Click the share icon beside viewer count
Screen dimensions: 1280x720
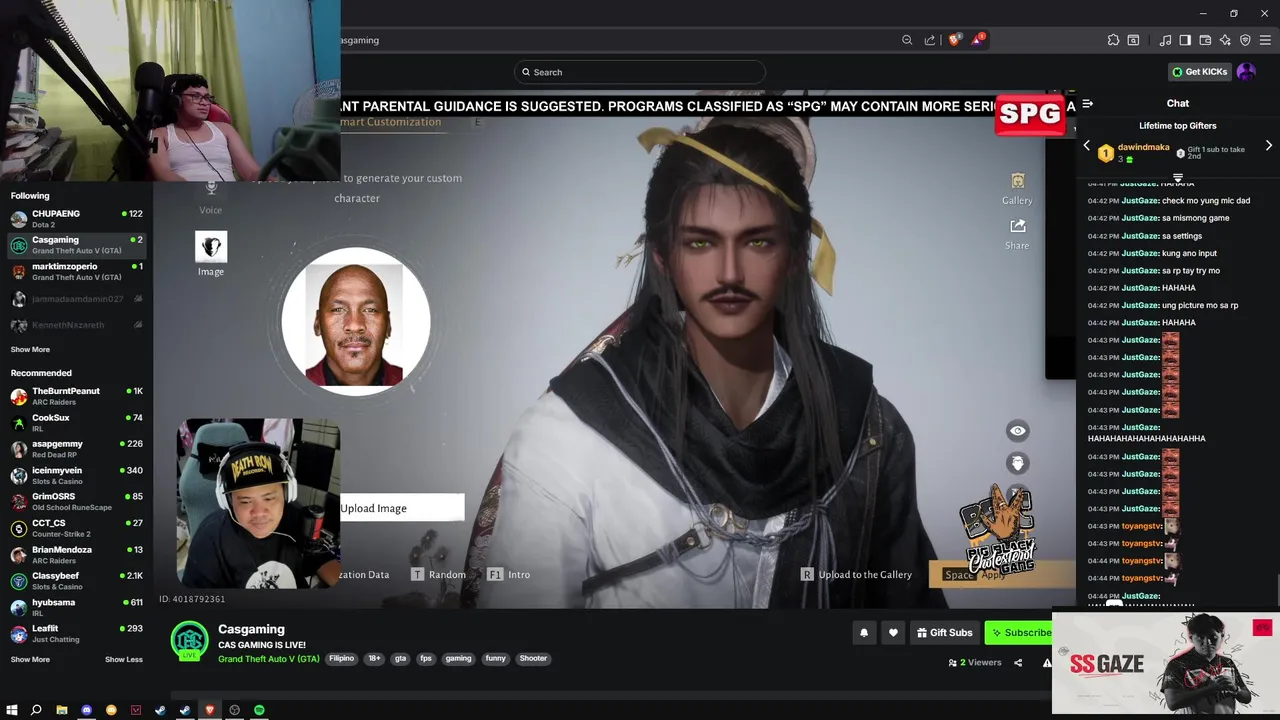click(1018, 662)
